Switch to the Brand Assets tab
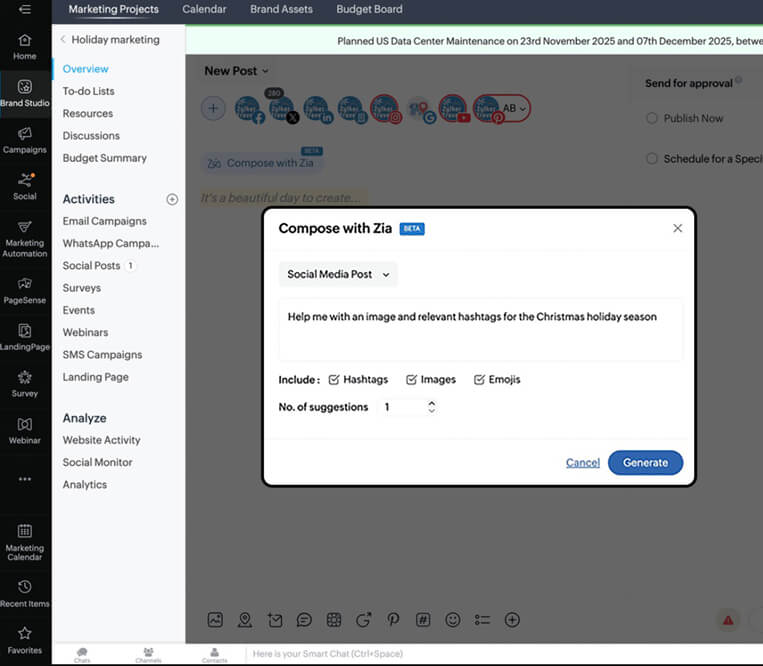Screen dimensions: 763x666 point(281,10)
